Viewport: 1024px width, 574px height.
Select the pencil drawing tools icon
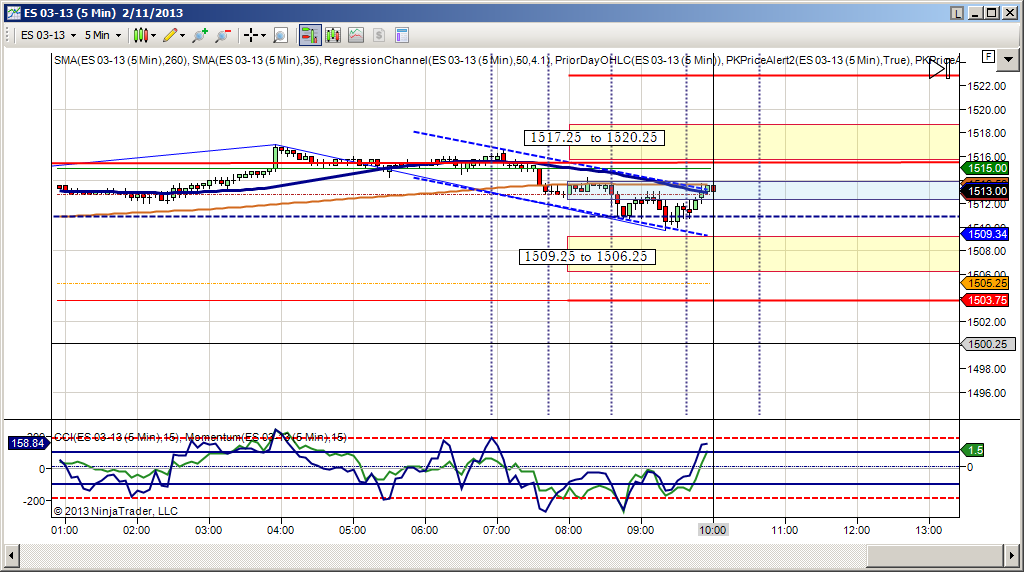click(x=170, y=35)
